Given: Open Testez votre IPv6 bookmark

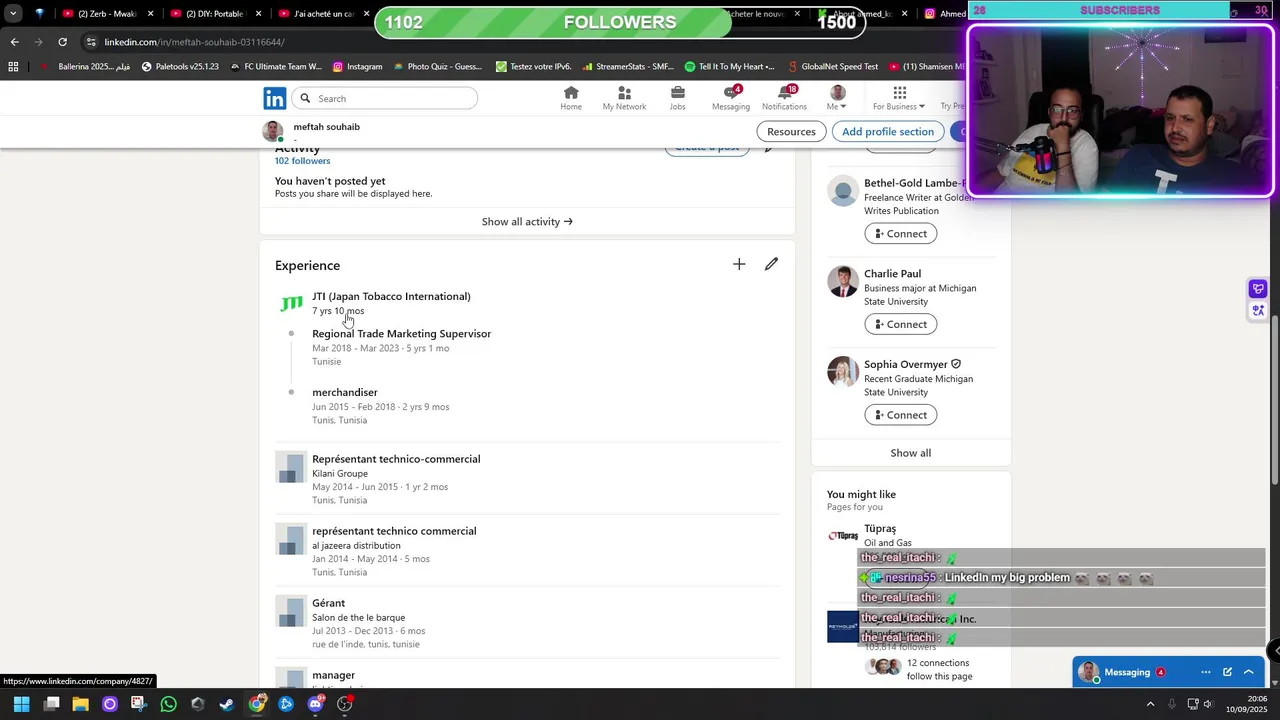Looking at the screenshot, I should [533, 67].
